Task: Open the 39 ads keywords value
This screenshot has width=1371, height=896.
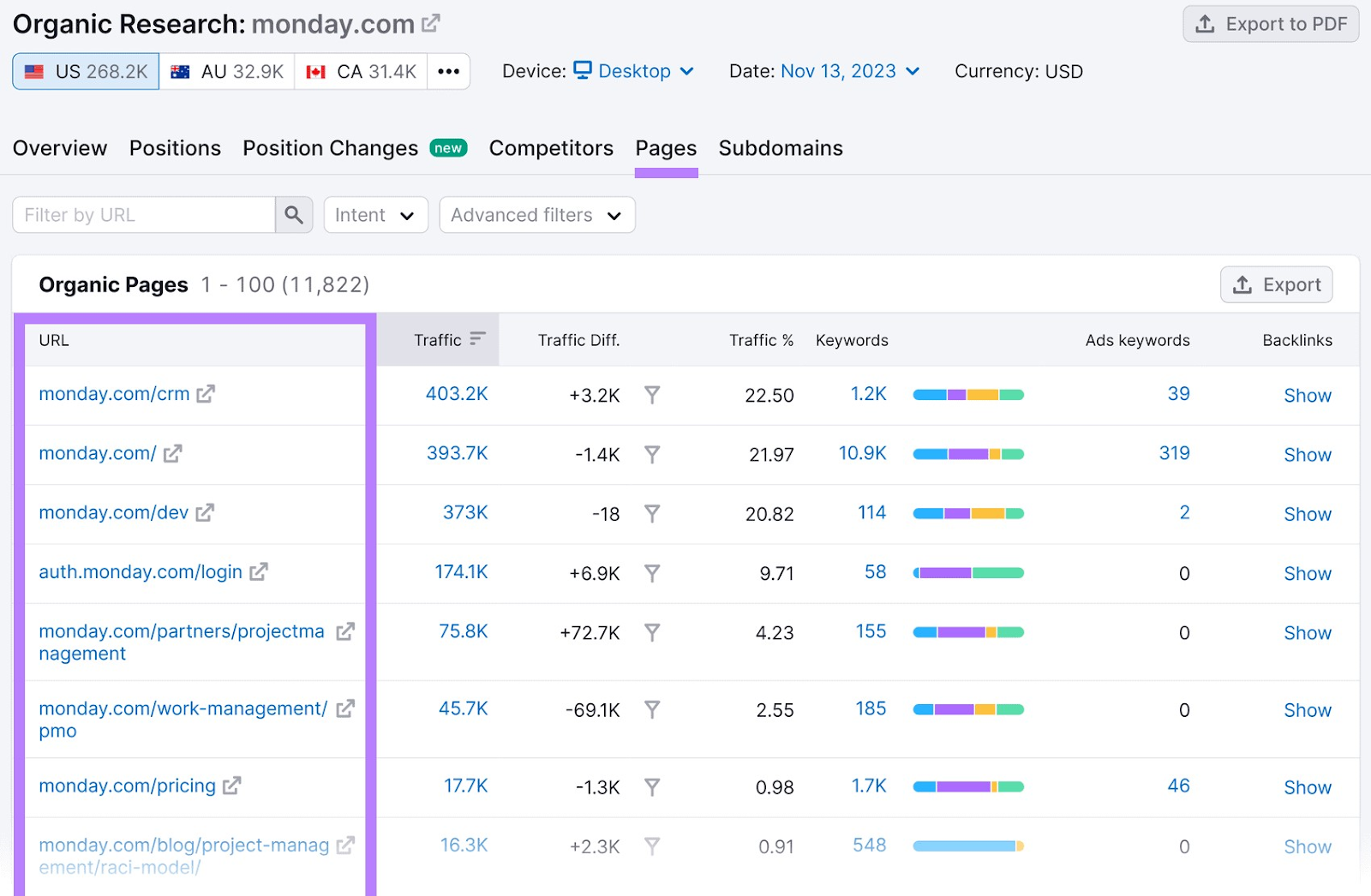Action: [x=1179, y=394]
